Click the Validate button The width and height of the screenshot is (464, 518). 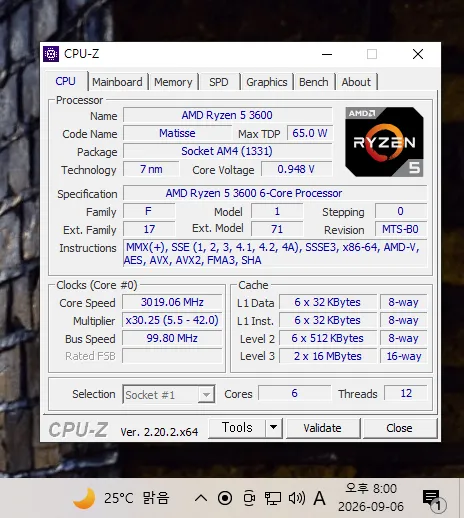(322, 428)
